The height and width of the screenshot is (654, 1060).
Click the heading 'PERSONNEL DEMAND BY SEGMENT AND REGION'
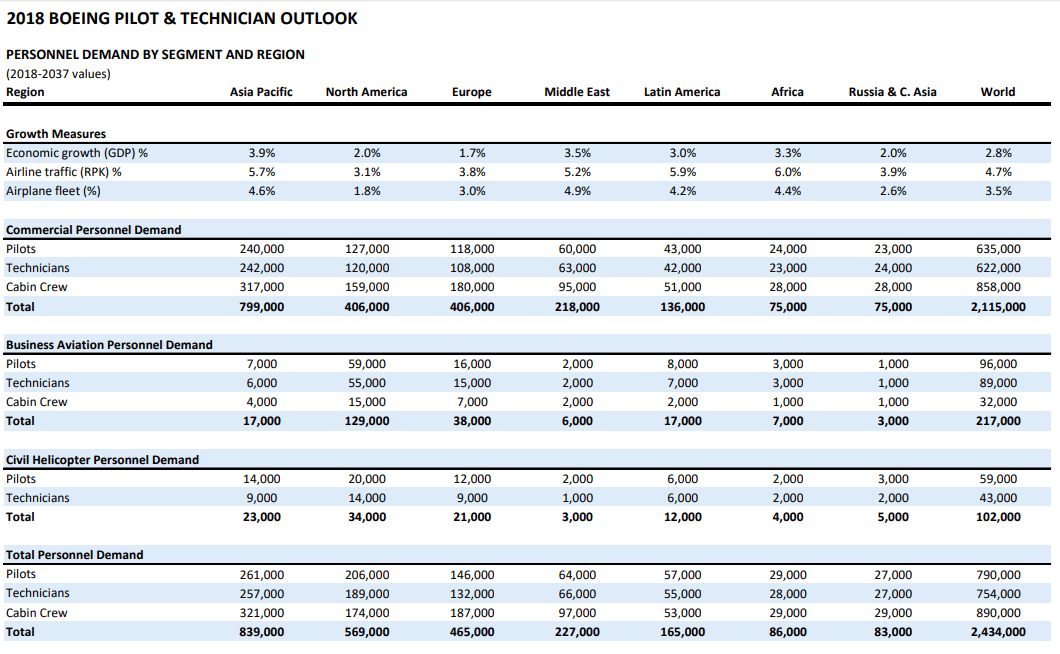[x=155, y=55]
